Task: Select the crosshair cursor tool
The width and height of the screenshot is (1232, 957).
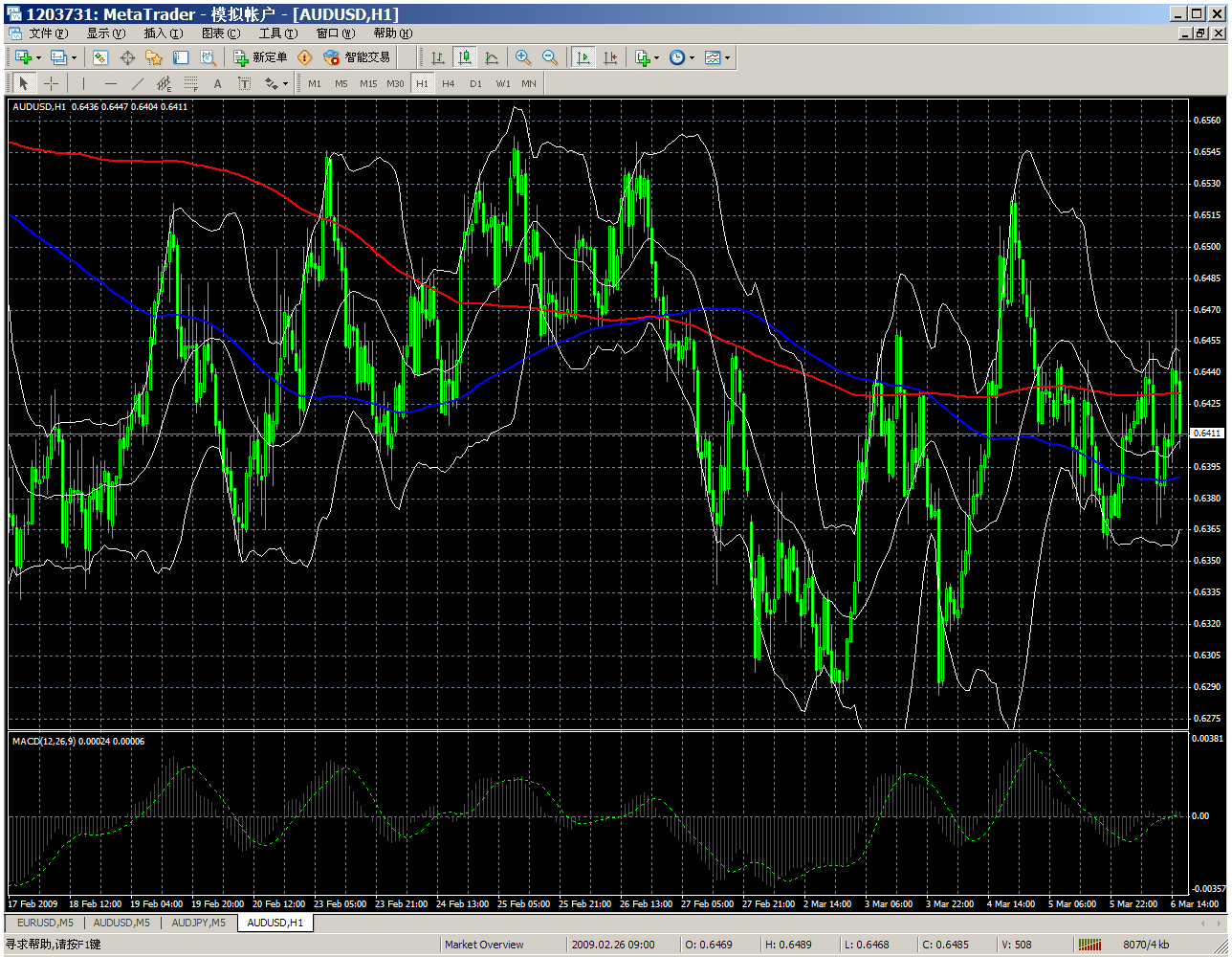Action: point(51,83)
